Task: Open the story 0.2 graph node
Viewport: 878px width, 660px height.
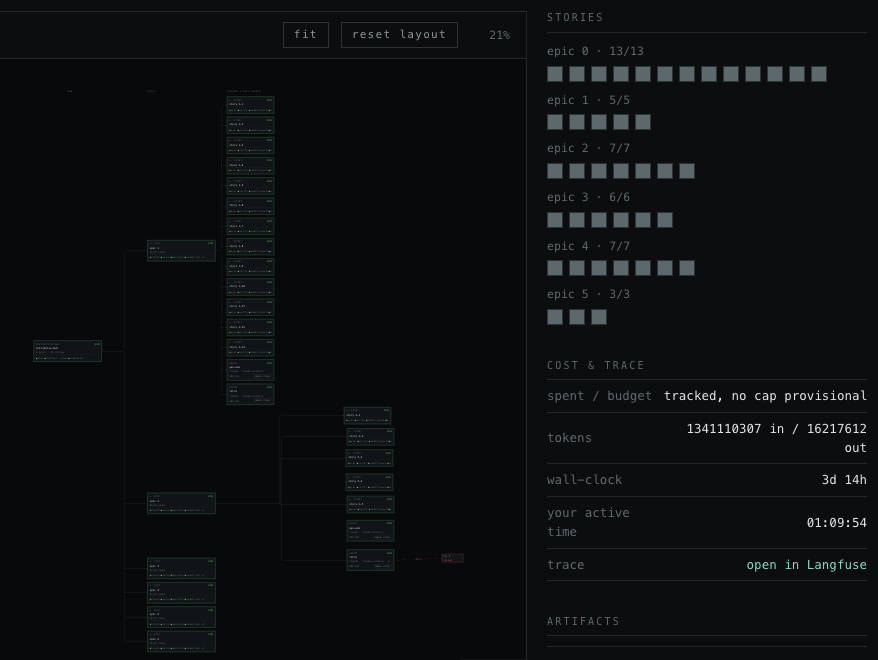Action: click(x=250, y=125)
